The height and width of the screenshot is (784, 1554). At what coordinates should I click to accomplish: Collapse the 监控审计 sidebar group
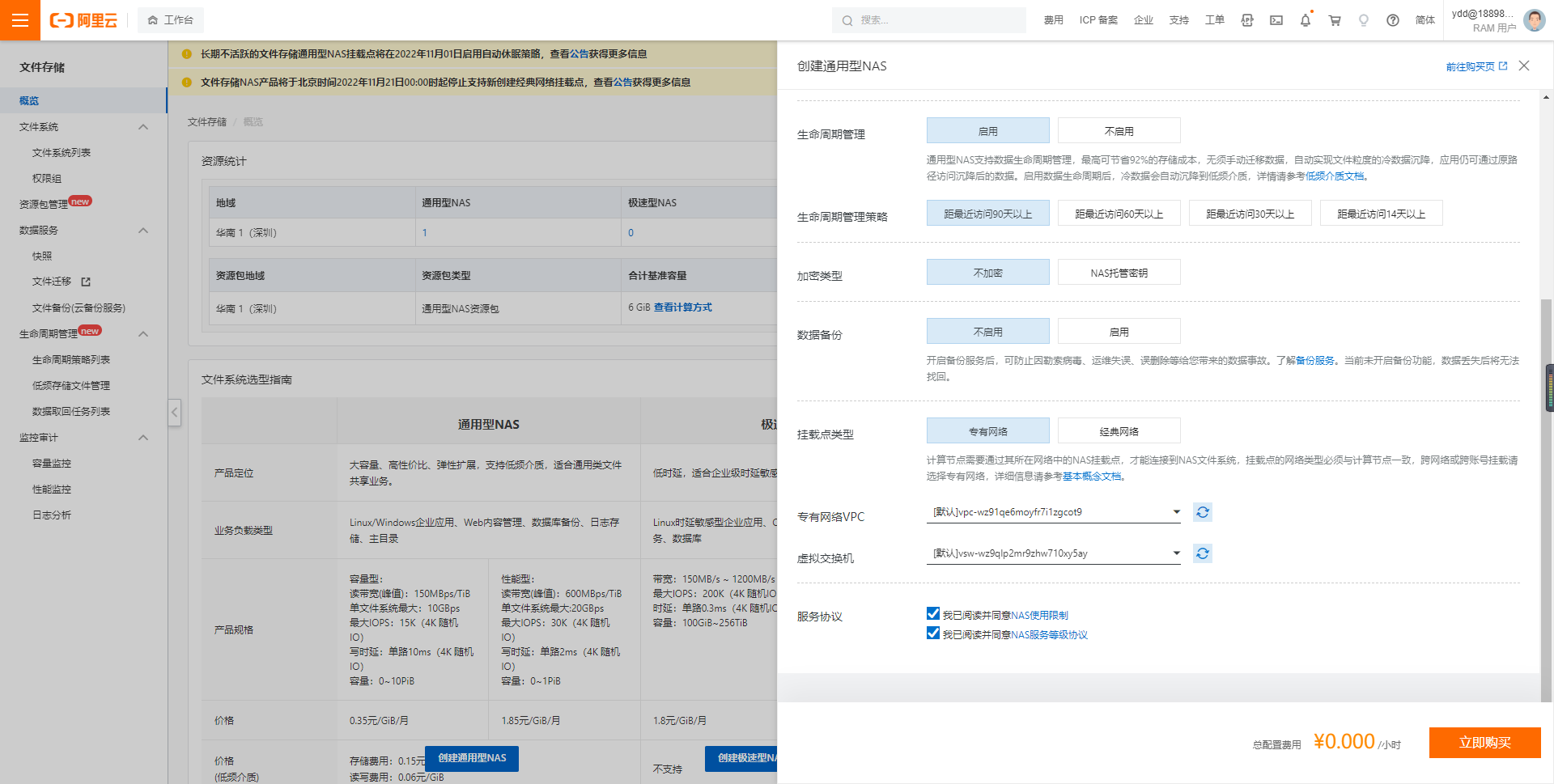[143, 438]
